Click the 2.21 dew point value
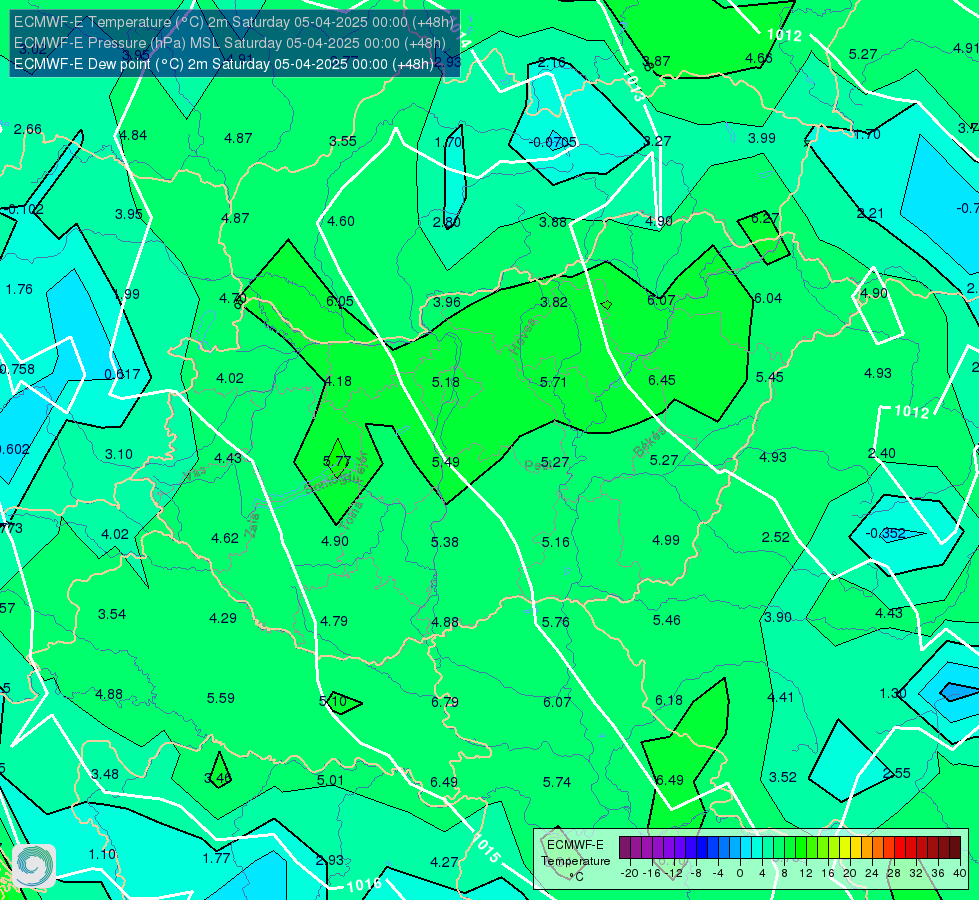This screenshot has width=979, height=900. pyautogui.click(x=870, y=214)
